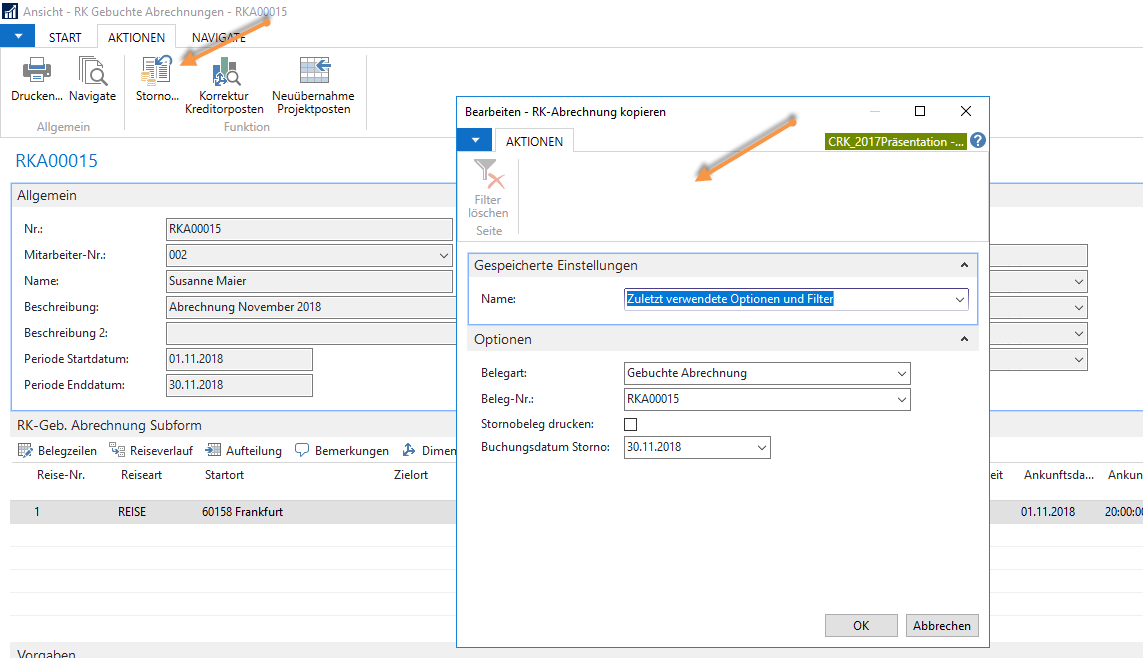Collapse the Optionen section

pos(964,339)
